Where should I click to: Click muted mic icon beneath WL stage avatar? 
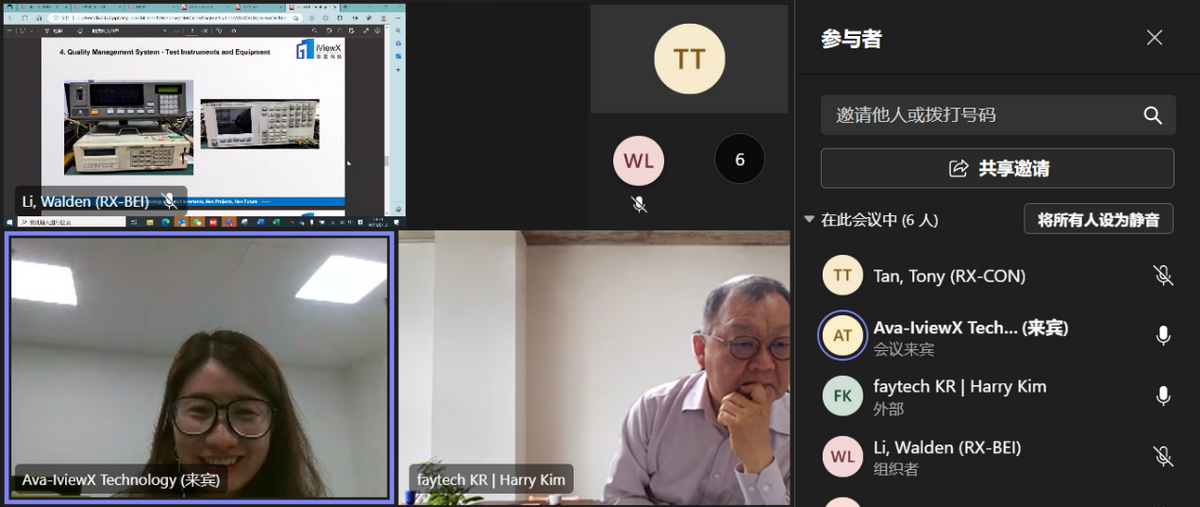(638, 204)
